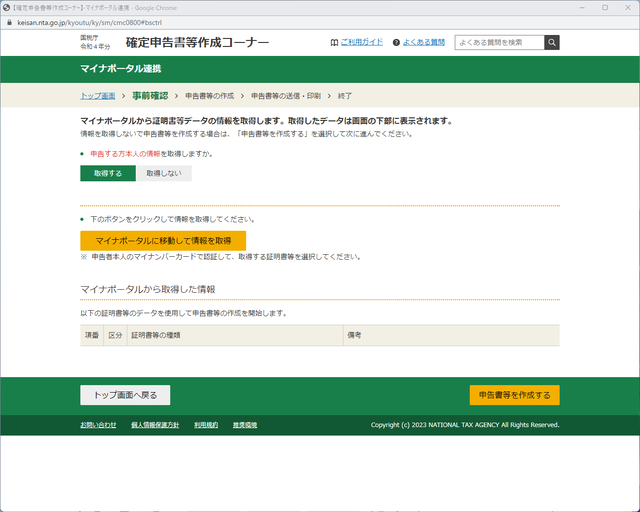640x512 pixels.
Task: Click マイナポータルに移動して情報を取得 button
Action: [163, 240]
